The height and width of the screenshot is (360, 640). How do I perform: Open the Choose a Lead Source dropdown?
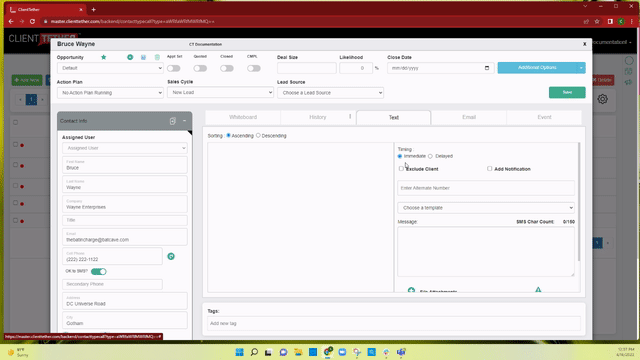[x=331, y=93]
